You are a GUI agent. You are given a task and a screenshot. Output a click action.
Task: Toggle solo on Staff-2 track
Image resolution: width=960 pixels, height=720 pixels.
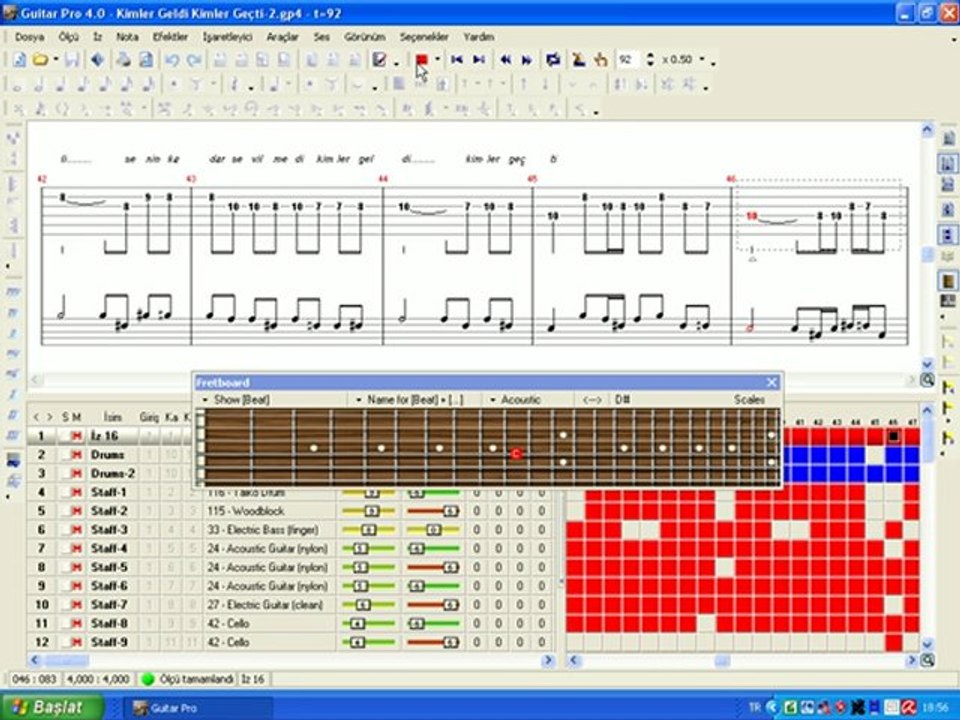pyautogui.click(x=65, y=511)
